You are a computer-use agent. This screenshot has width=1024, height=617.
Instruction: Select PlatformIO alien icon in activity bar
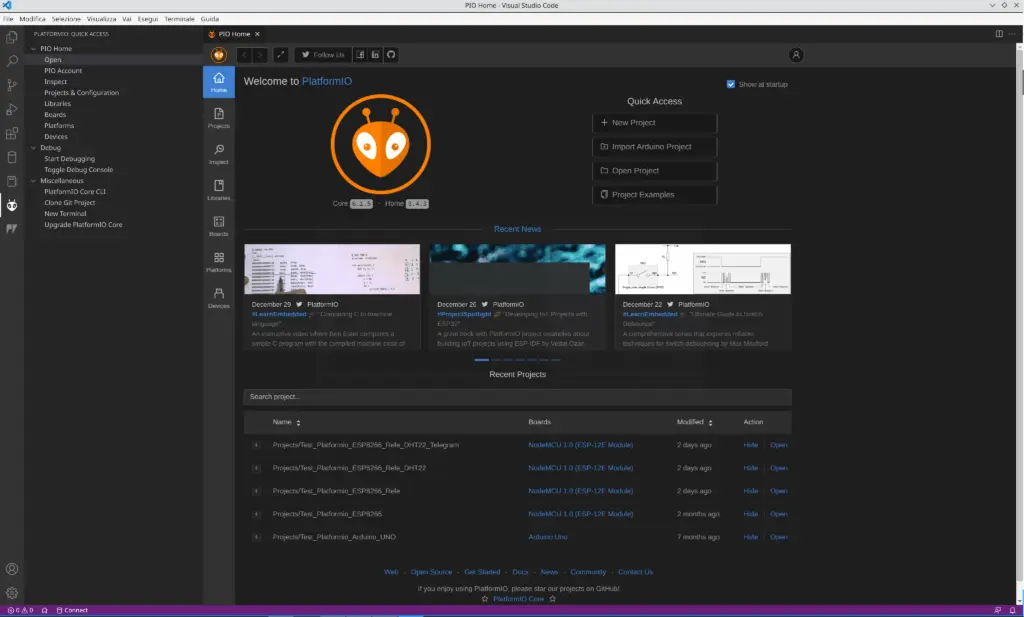point(12,205)
